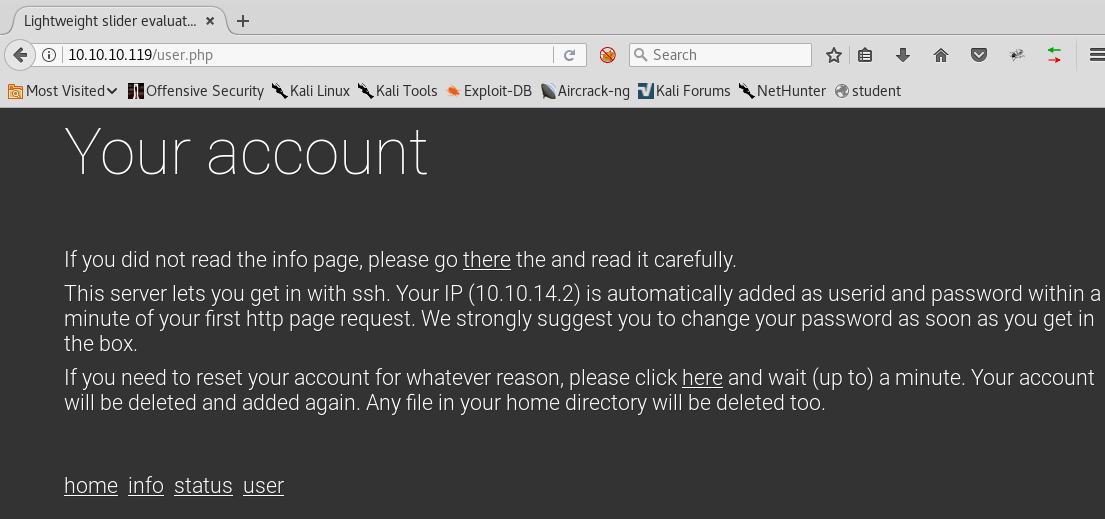Click the 'here' reset account link
This screenshot has width=1105, height=519.
[x=702, y=377]
